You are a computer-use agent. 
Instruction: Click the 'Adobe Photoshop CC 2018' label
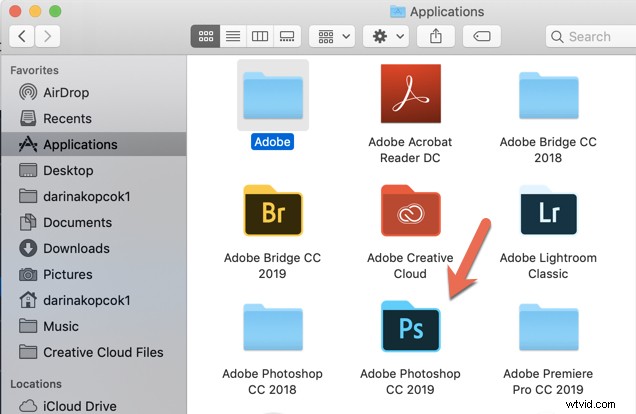click(272, 381)
